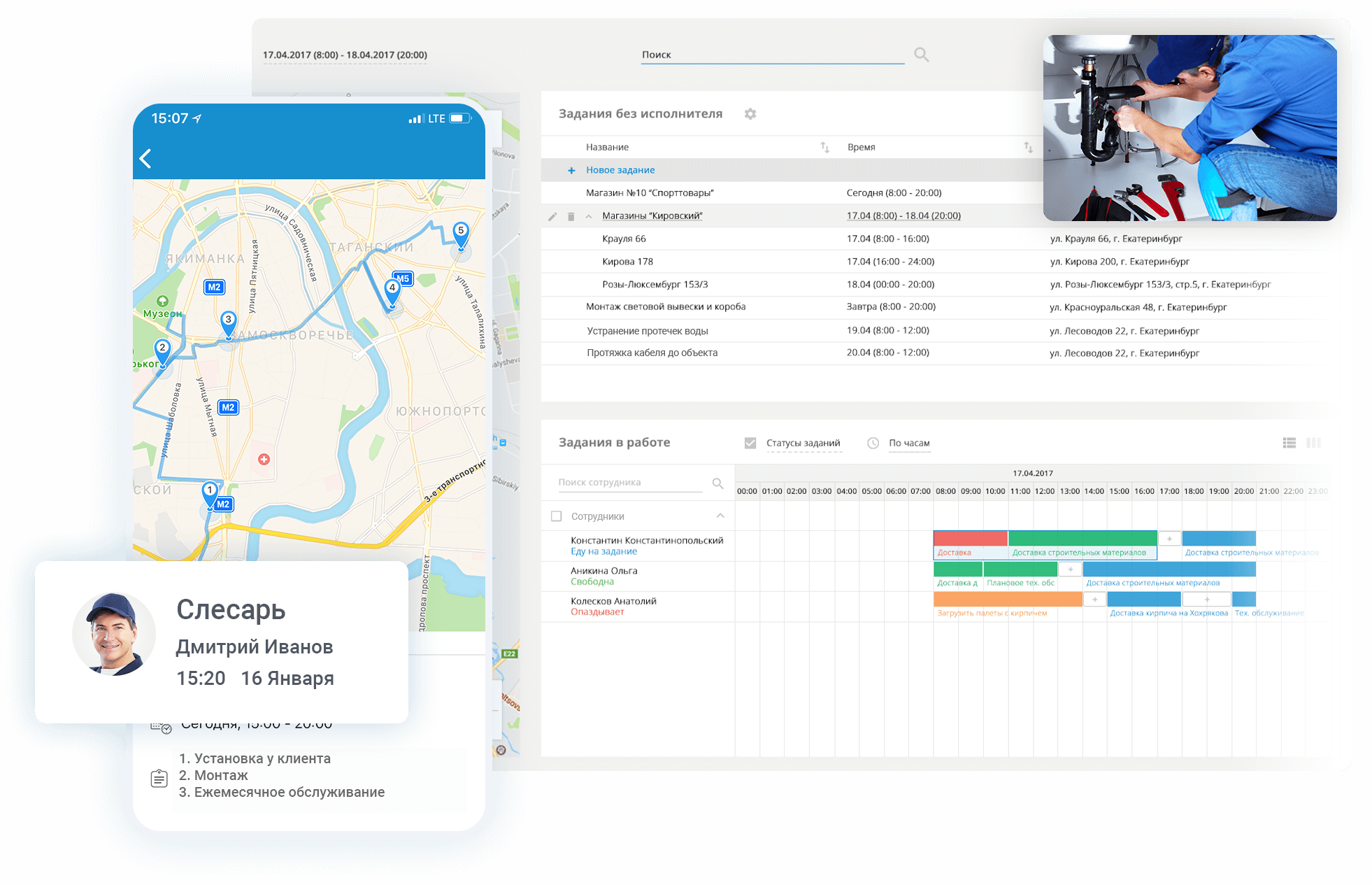Click employee Константин Константинопольский
1372x885 pixels.
pyautogui.click(x=647, y=540)
